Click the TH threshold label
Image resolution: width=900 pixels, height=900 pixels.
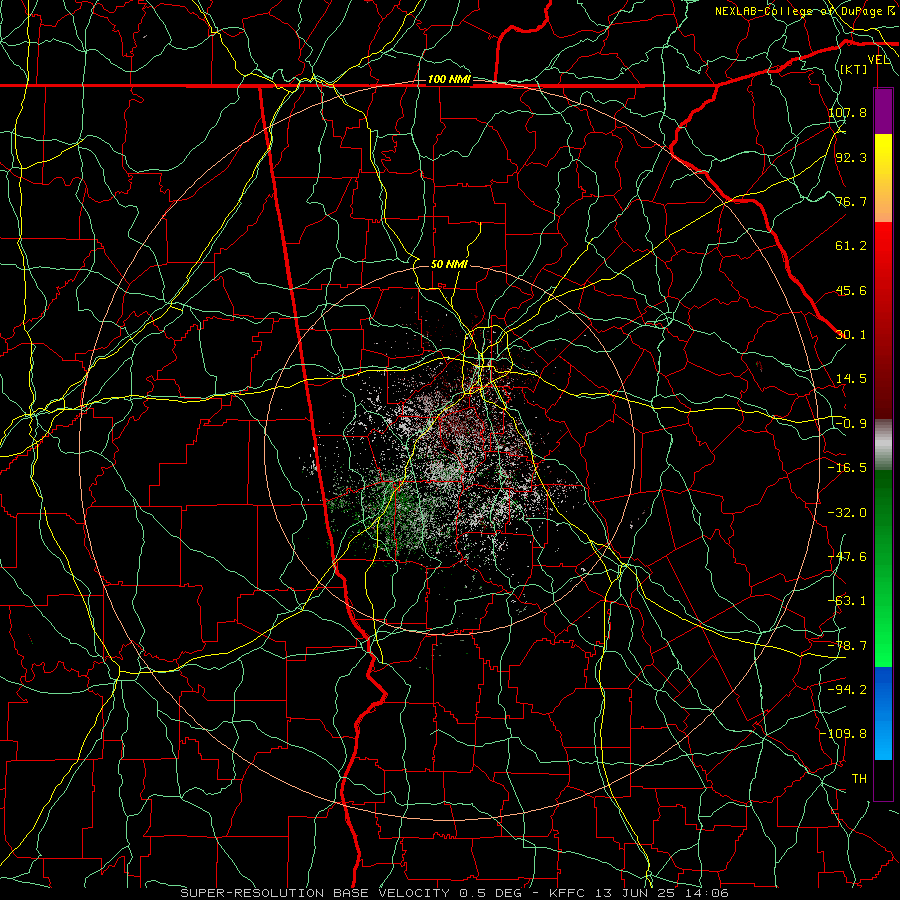pyautogui.click(x=859, y=779)
